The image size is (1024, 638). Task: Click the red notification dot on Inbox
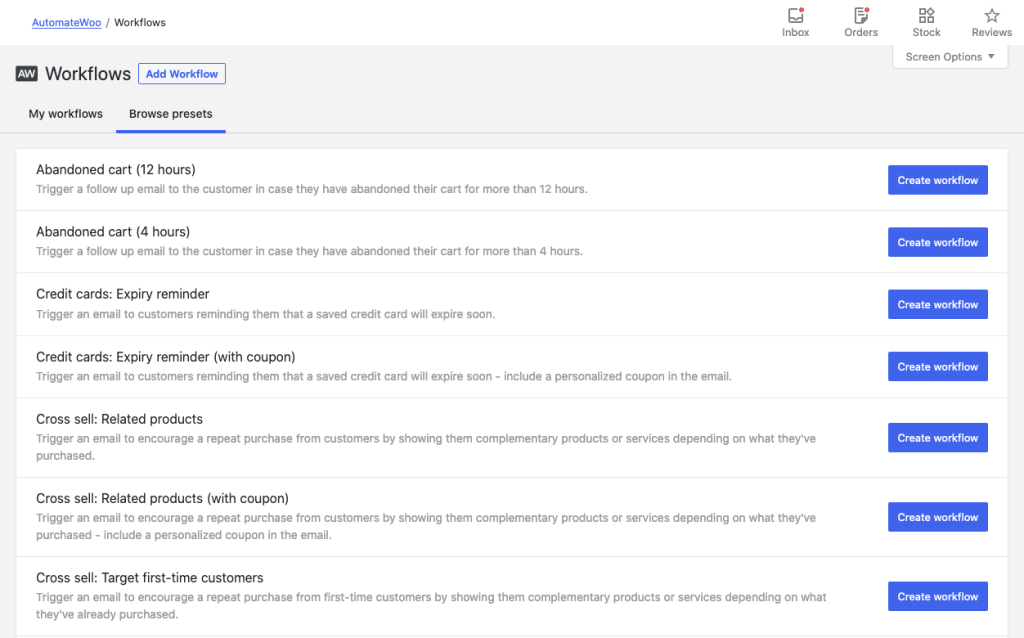pos(801,9)
